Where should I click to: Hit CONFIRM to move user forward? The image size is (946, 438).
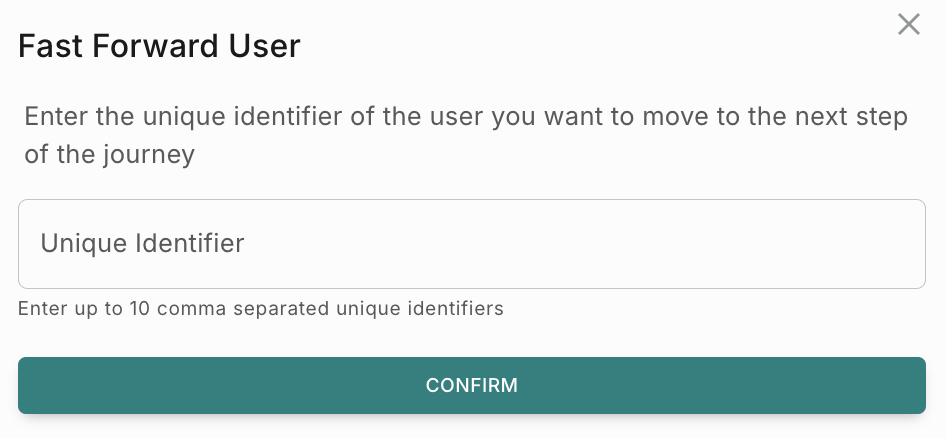pos(471,385)
